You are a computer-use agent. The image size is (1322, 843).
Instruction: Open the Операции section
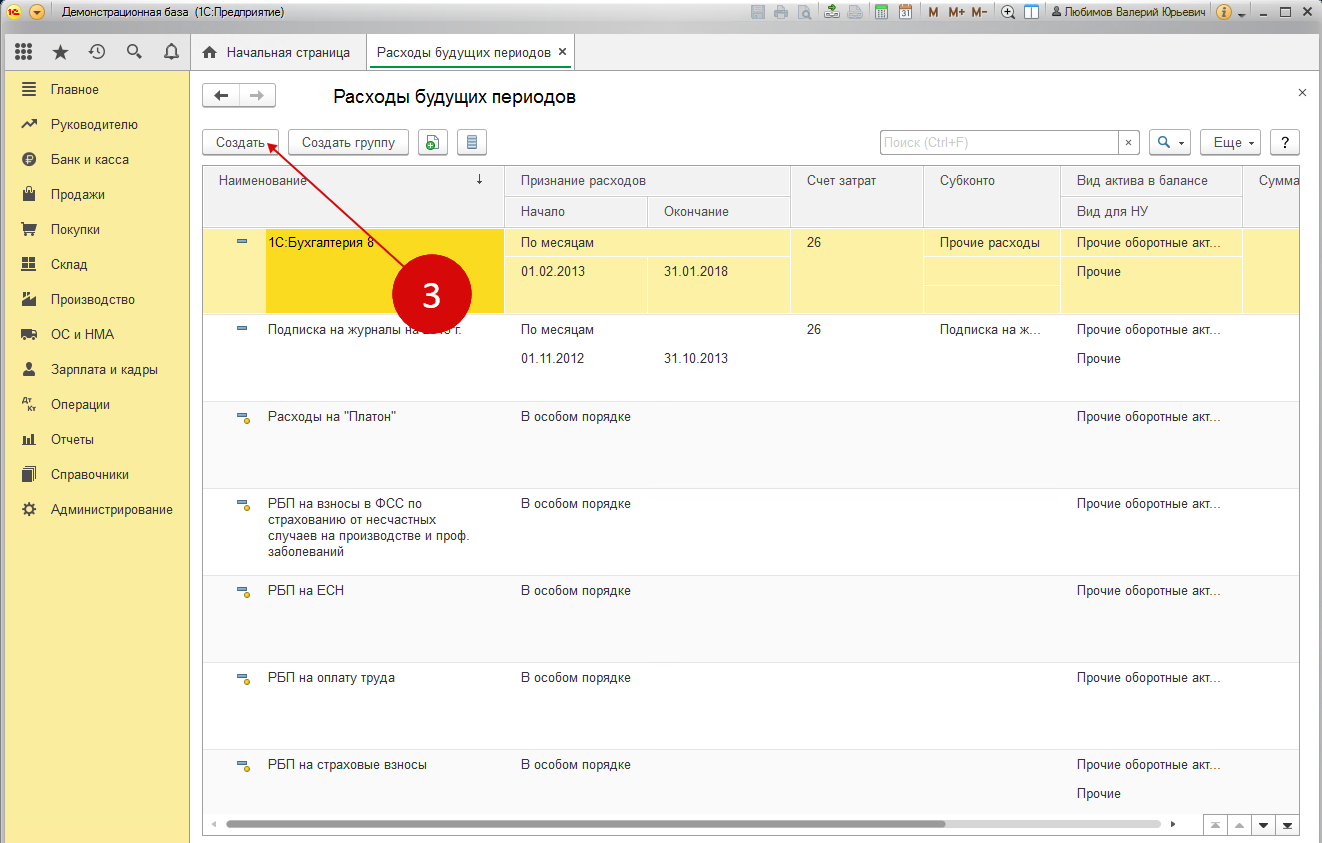tap(95, 404)
